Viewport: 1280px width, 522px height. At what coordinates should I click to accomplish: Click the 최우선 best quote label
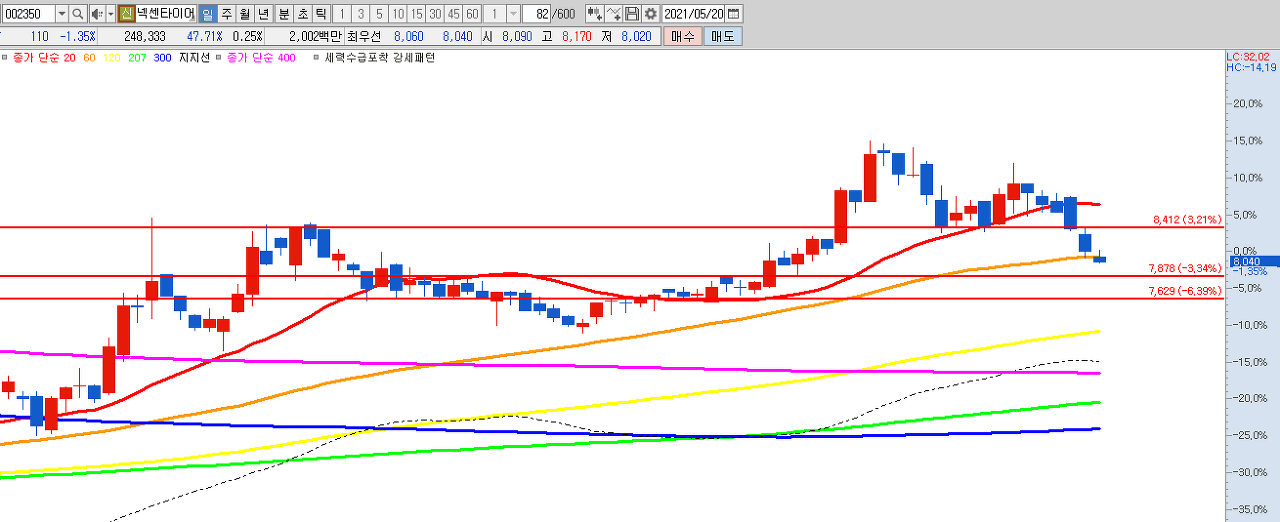click(x=363, y=36)
